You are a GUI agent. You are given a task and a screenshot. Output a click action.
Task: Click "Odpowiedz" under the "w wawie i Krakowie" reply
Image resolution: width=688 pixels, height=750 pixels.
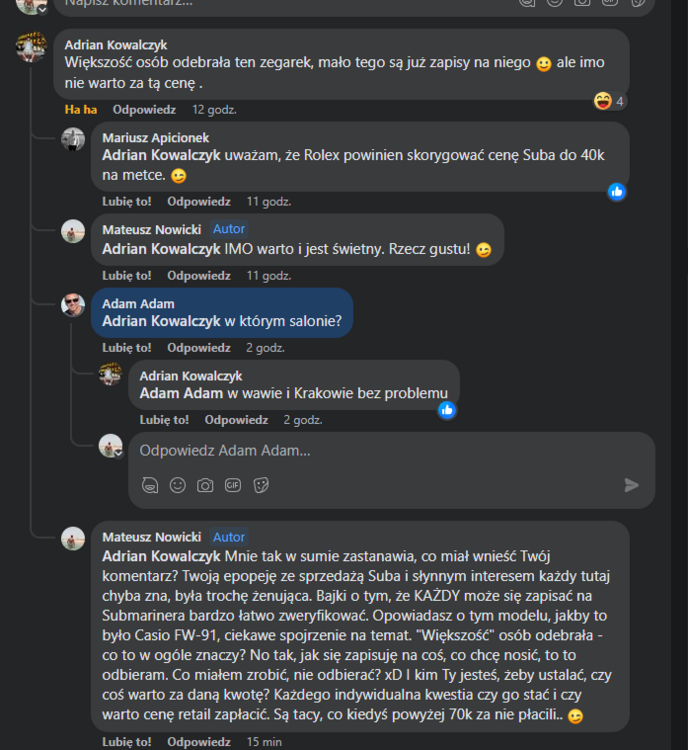coord(236,420)
